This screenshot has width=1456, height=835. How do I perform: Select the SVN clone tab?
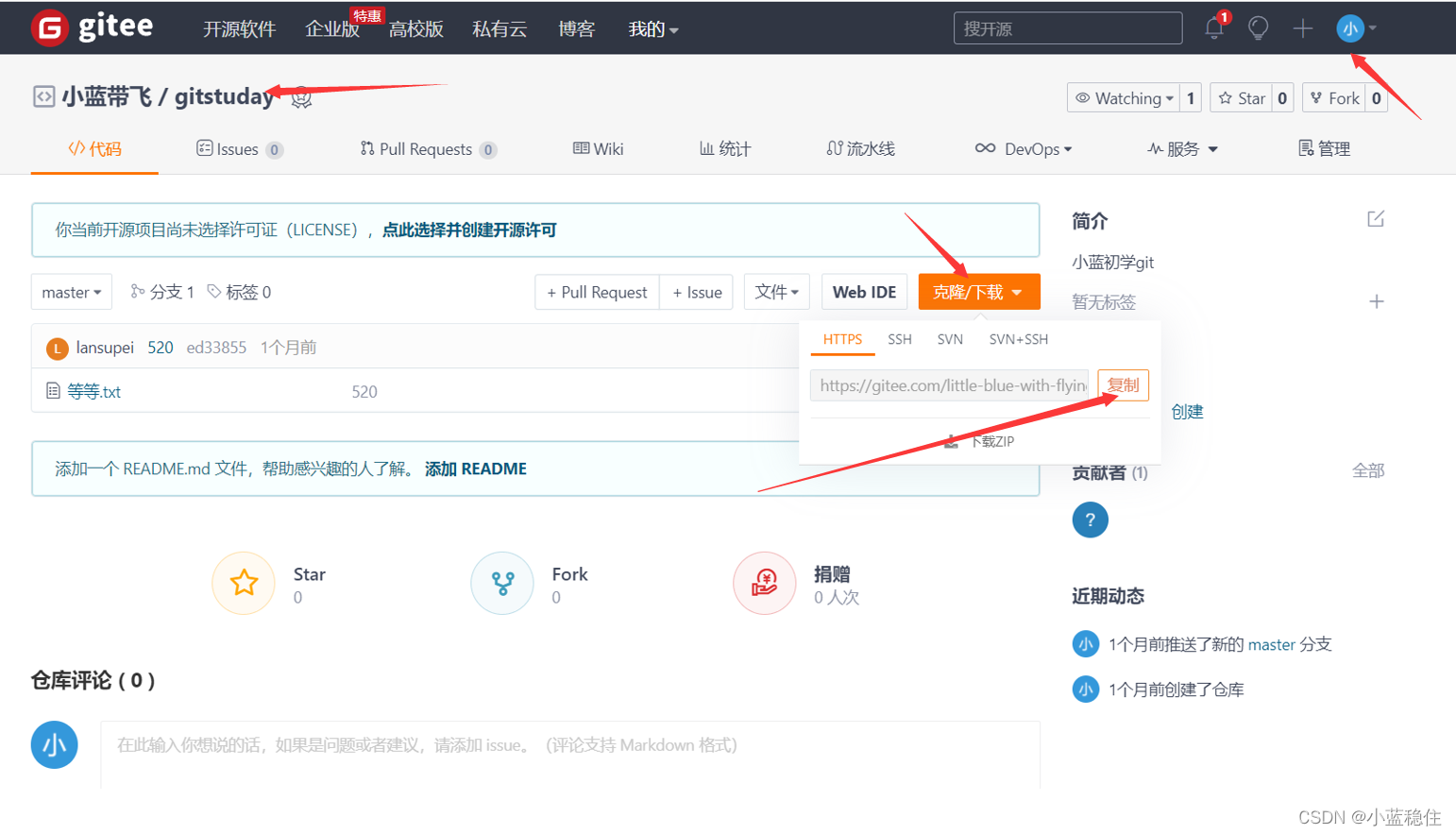(950, 339)
